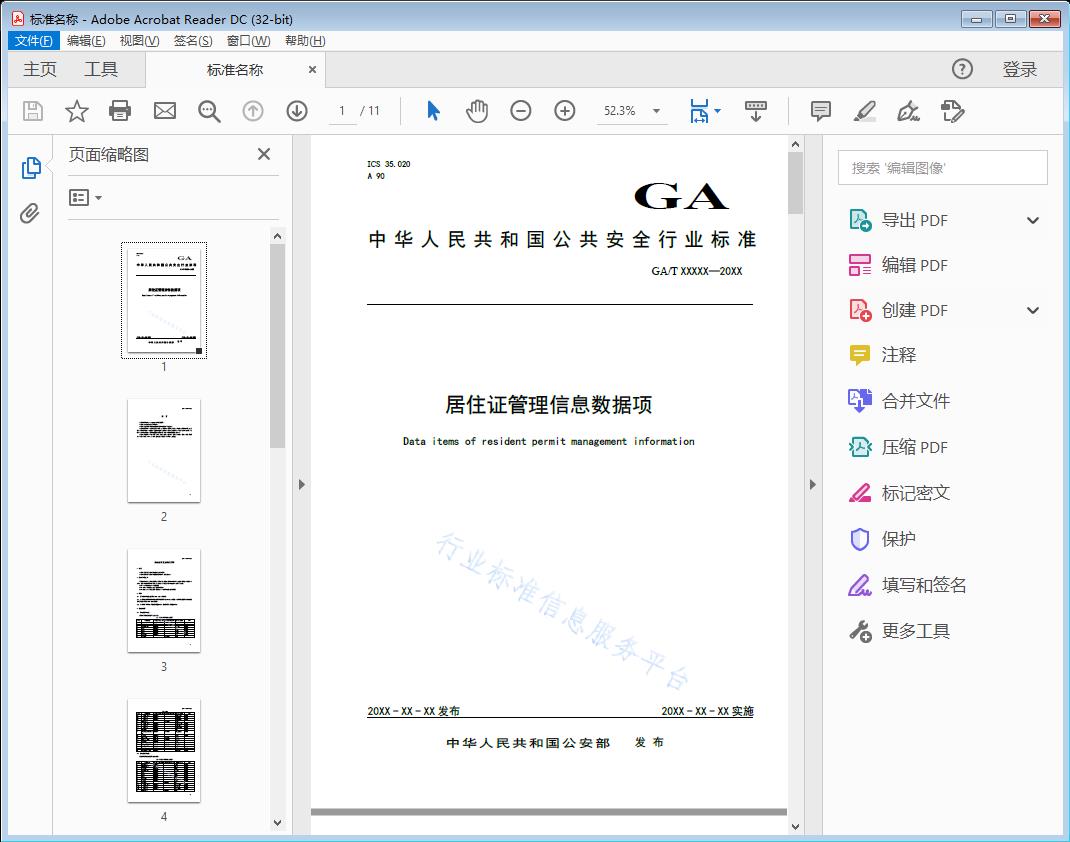This screenshot has height=842, width=1070.
Task: Go to next page with down-arrow icon
Action: (x=297, y=111)
